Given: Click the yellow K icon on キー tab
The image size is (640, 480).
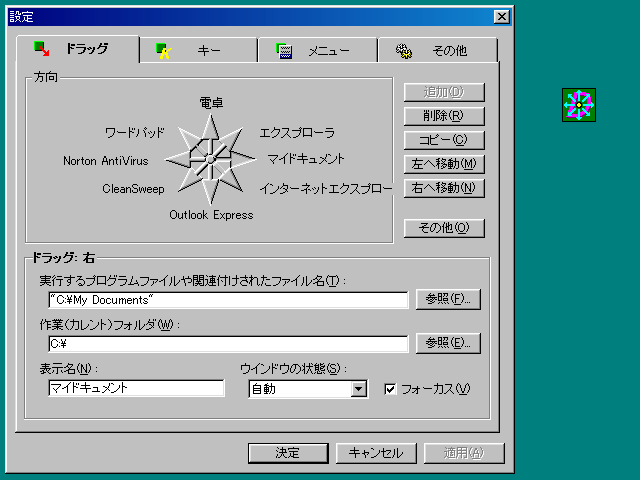Looking at the screenshot, I should [164, 51].
